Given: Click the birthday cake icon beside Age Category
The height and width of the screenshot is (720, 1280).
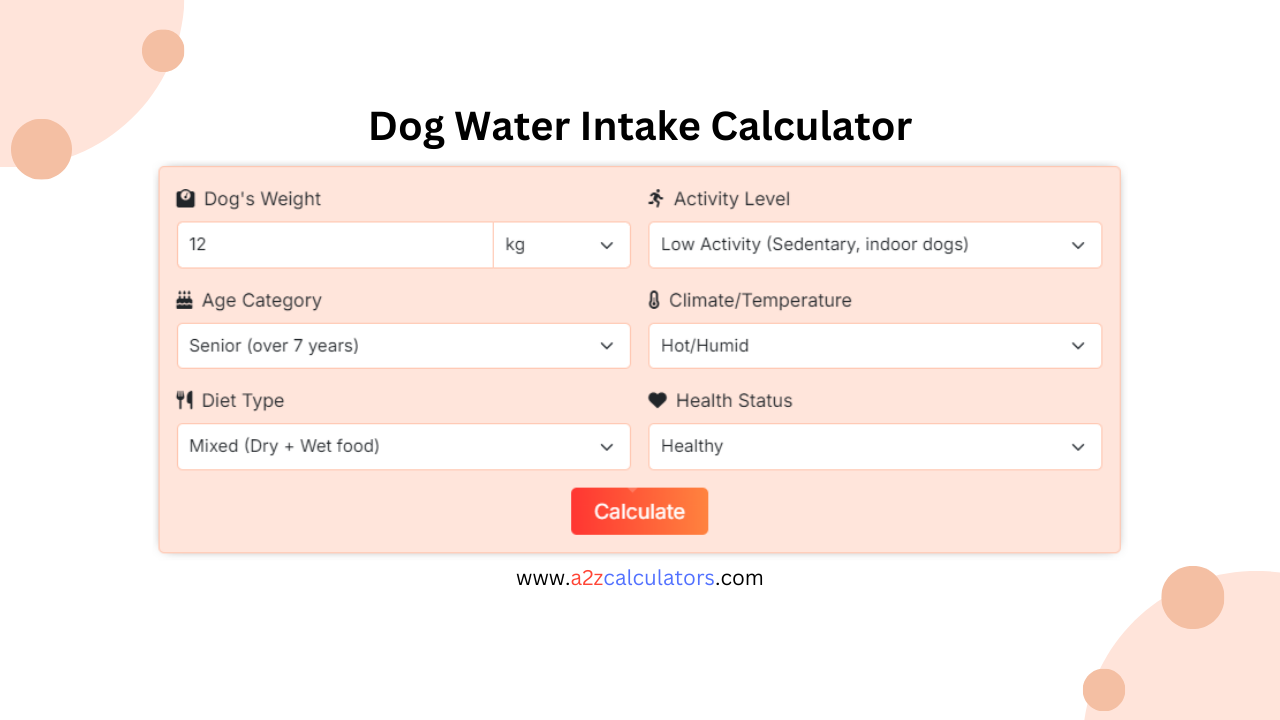Looking at the screenshot, I should [186, 299].
